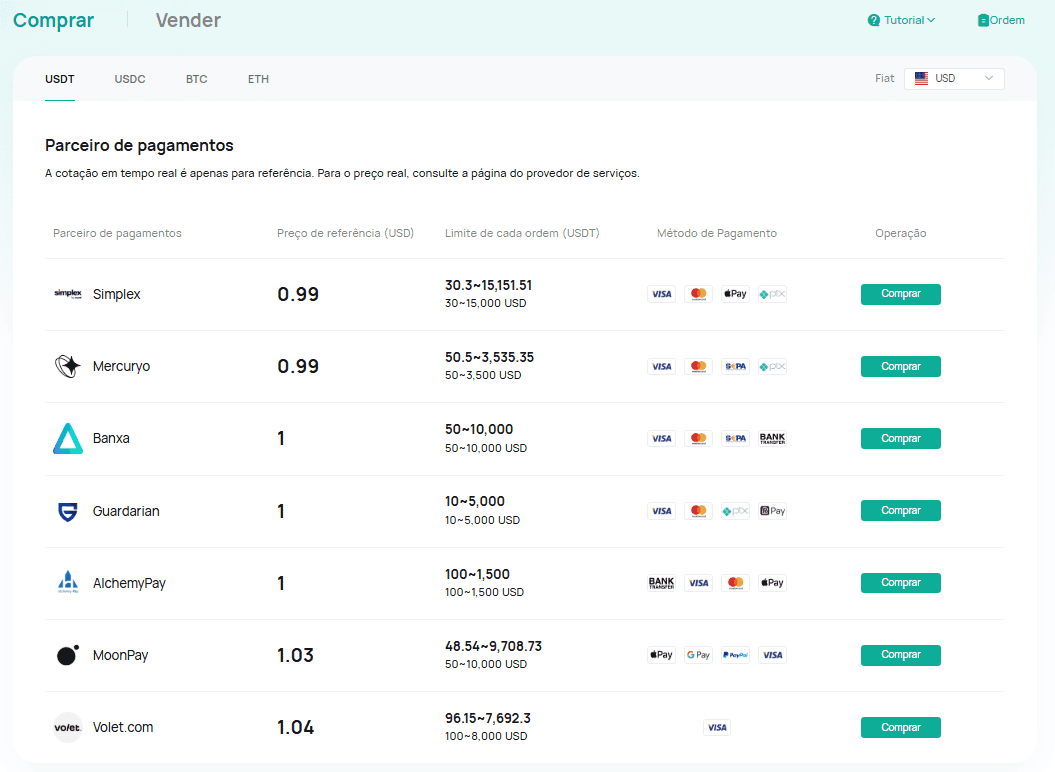Click the SEPA icon in Mercuryo row
The height and width of the screenshot is (772, 1055).
click(x=735, y=367)
